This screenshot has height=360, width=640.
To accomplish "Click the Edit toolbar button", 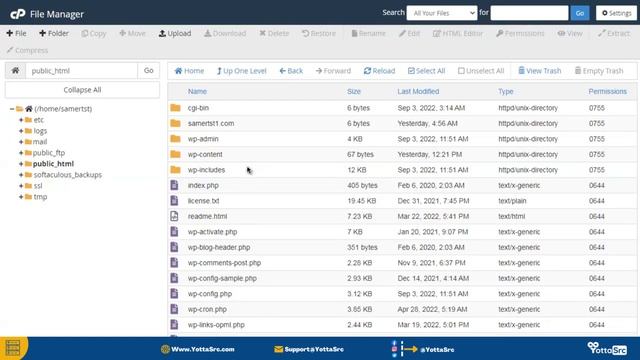I will click(x=409, y=33).
